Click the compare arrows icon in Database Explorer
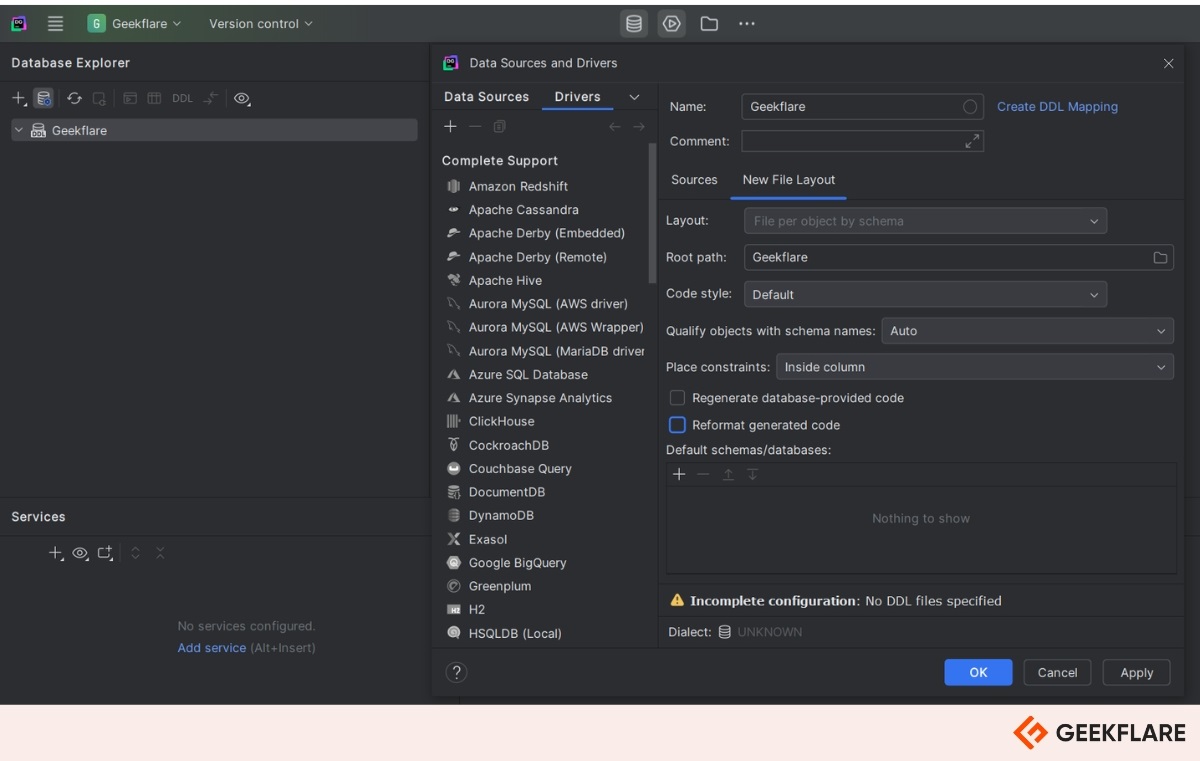This screenshot has height=761, width=1200. [210, 98]
